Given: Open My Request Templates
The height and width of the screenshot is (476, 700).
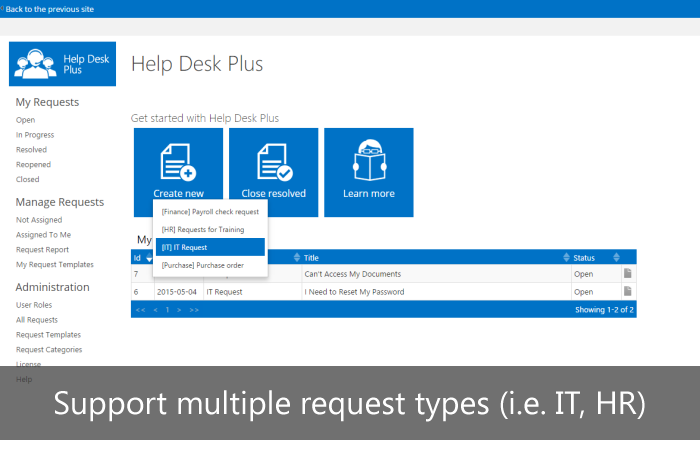Looking at the screenshot, I should 55,264.
